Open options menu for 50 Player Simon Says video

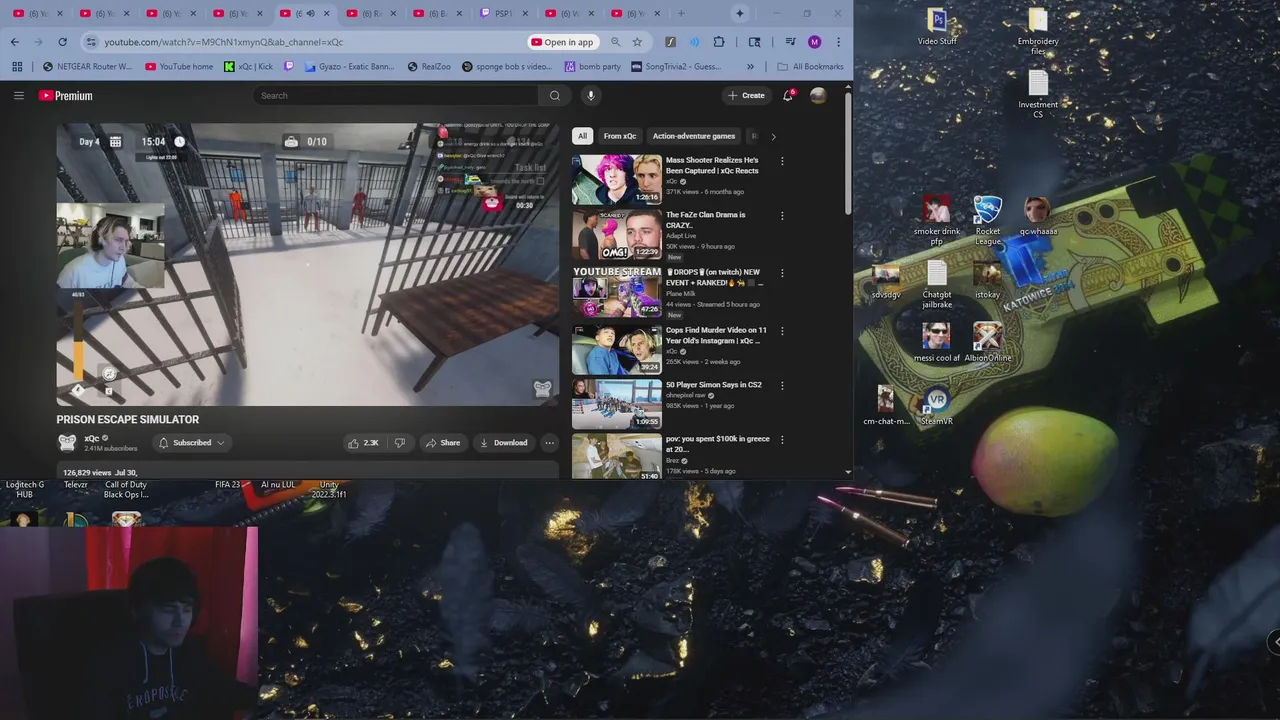coord(782,385)
